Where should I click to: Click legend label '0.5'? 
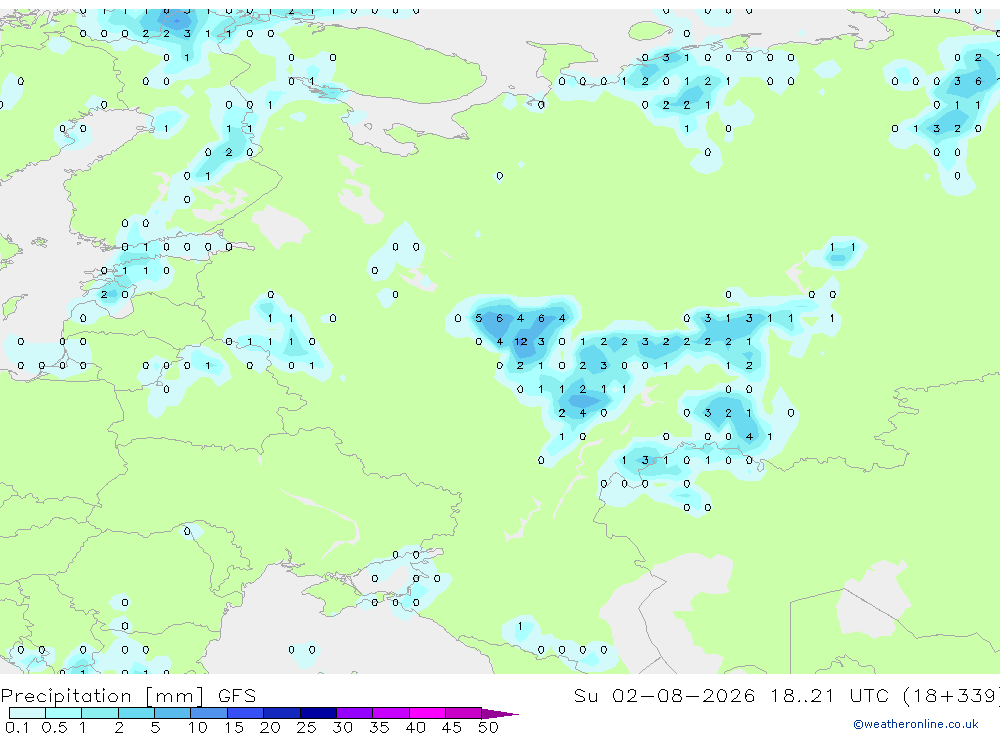(54, 727)
